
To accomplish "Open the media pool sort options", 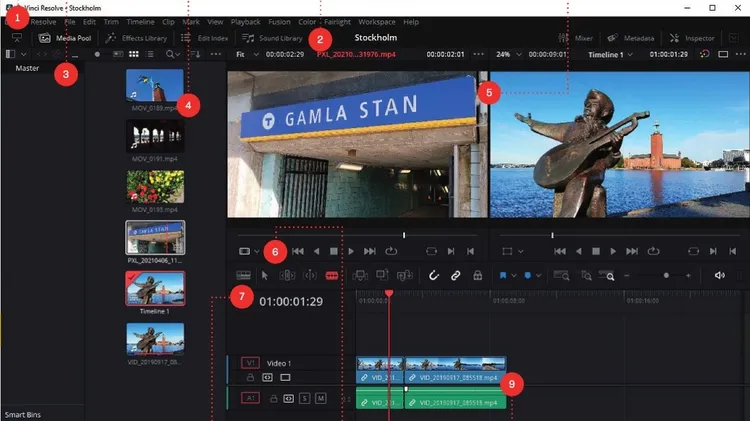I will pyautogui.click(x=196, y=55).
